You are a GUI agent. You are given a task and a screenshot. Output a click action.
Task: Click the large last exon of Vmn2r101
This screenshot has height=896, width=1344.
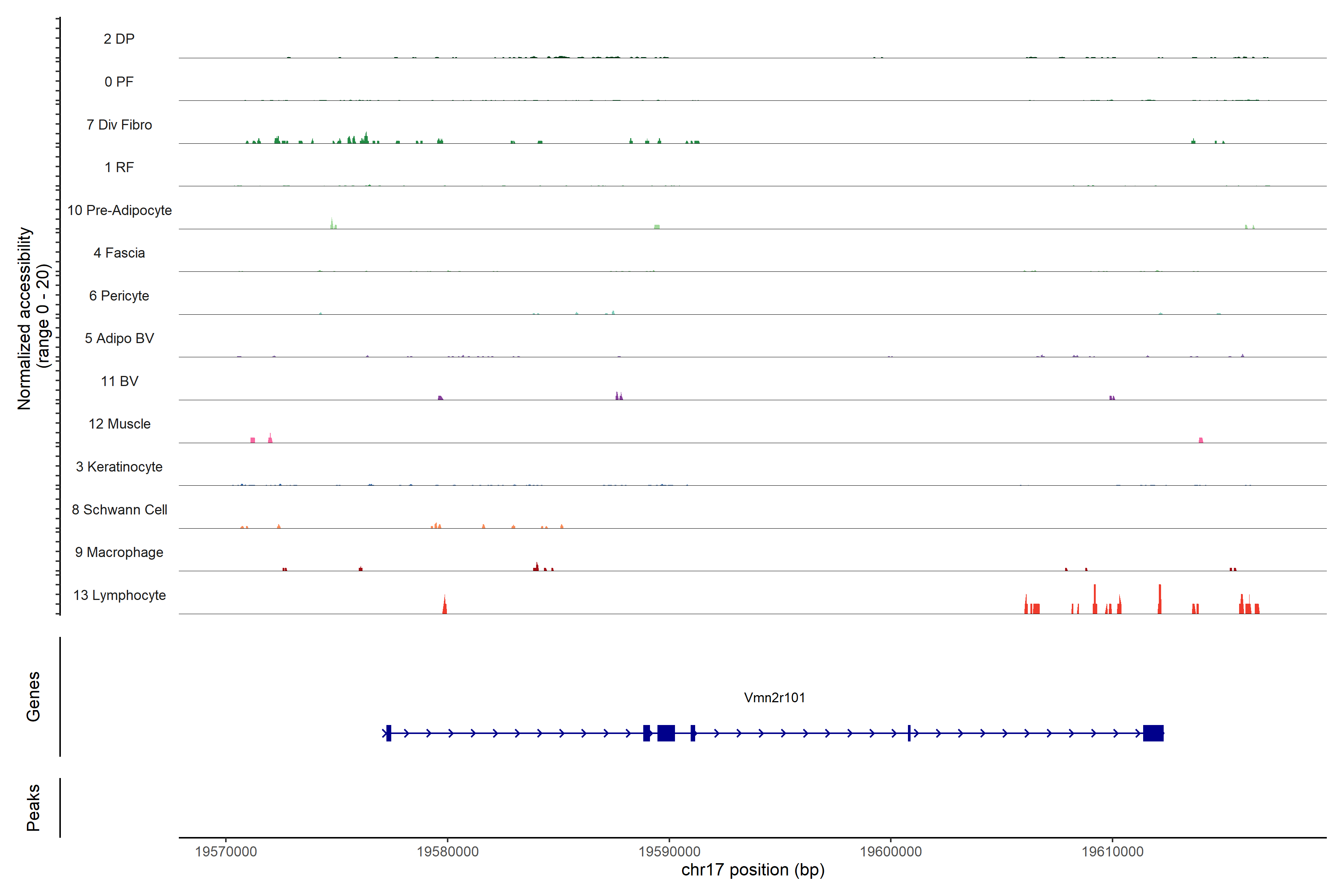coord(1153,733)
